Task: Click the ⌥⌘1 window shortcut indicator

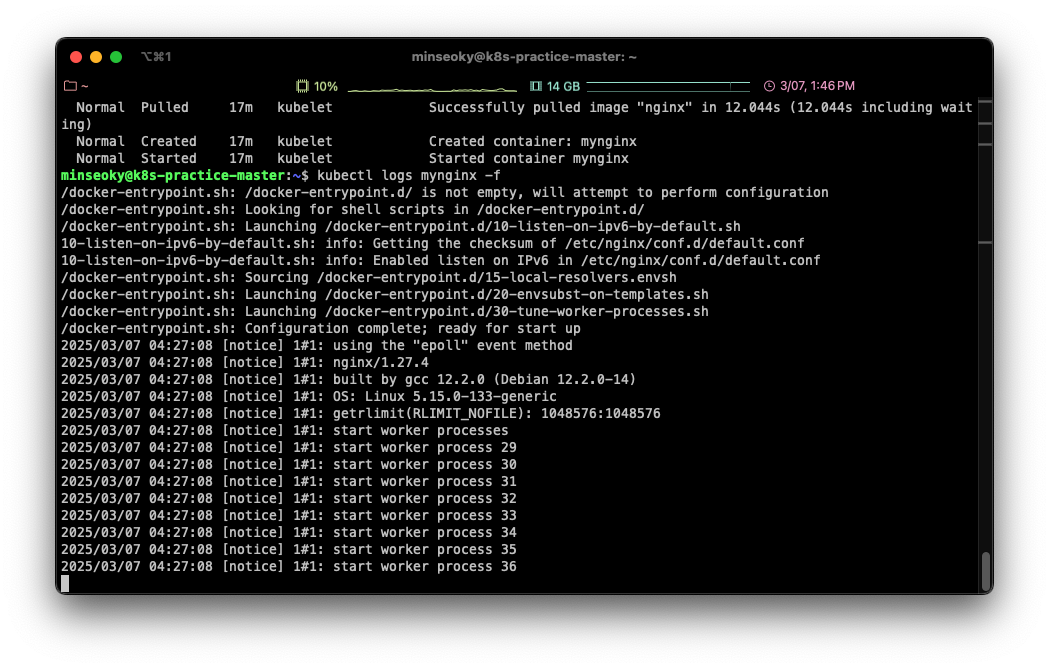Action: click(156, 57)
